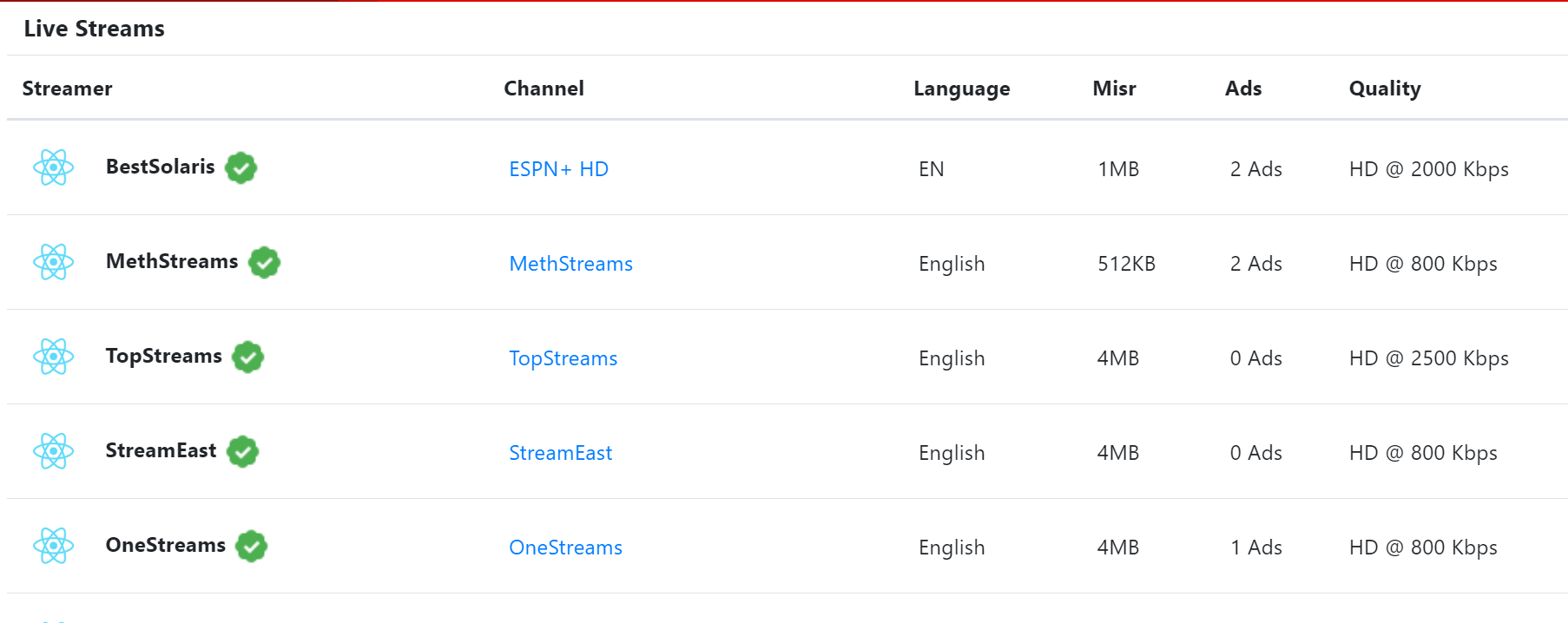Viewport: 1568px width, 623px height.
Task: Select the BestSolaris streamer name
Action: [160, 167]
